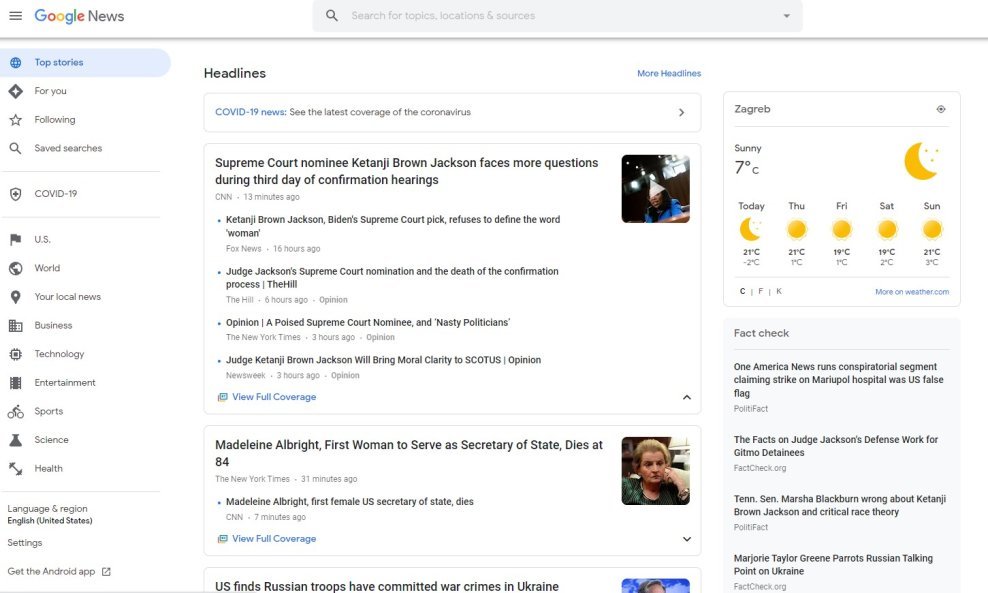Open the Technology news section
988x593 pixels.
tap(59, 354)
